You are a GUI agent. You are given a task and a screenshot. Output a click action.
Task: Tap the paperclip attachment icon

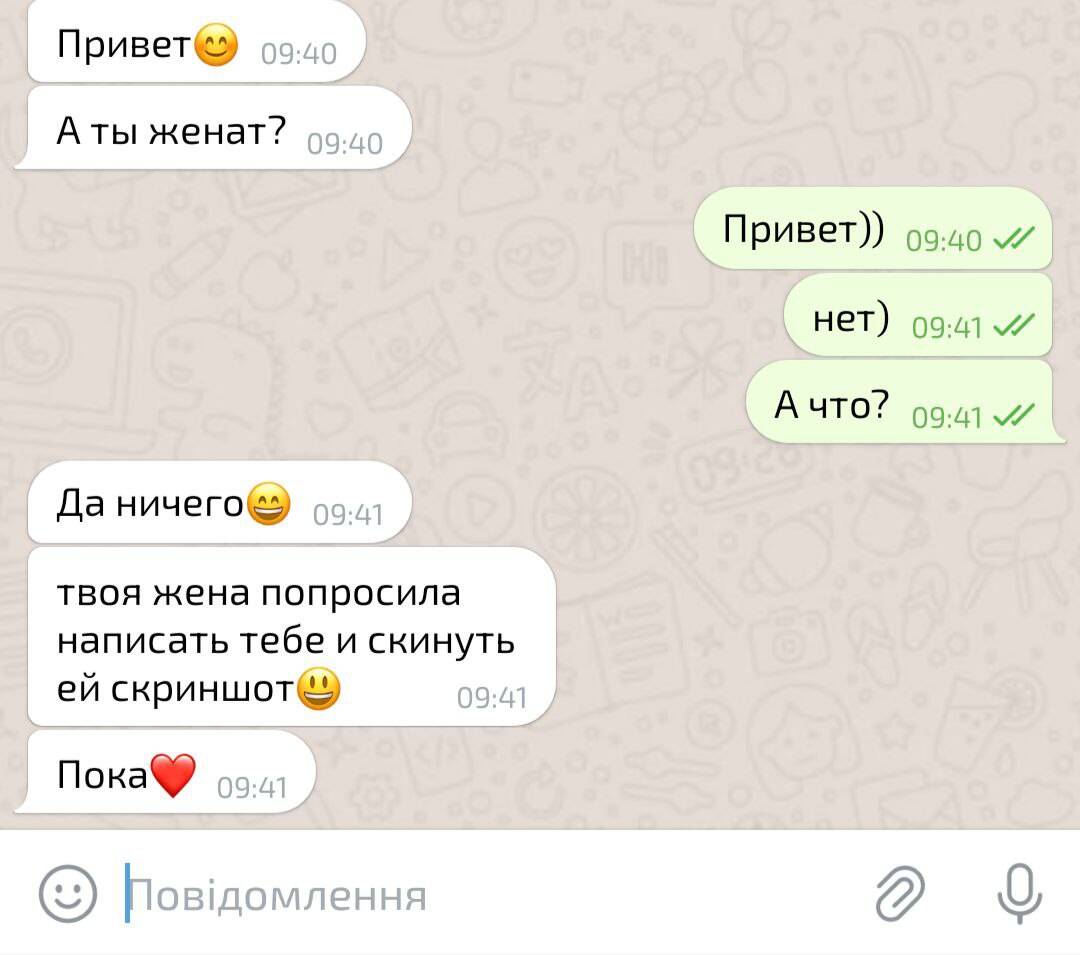900,894
